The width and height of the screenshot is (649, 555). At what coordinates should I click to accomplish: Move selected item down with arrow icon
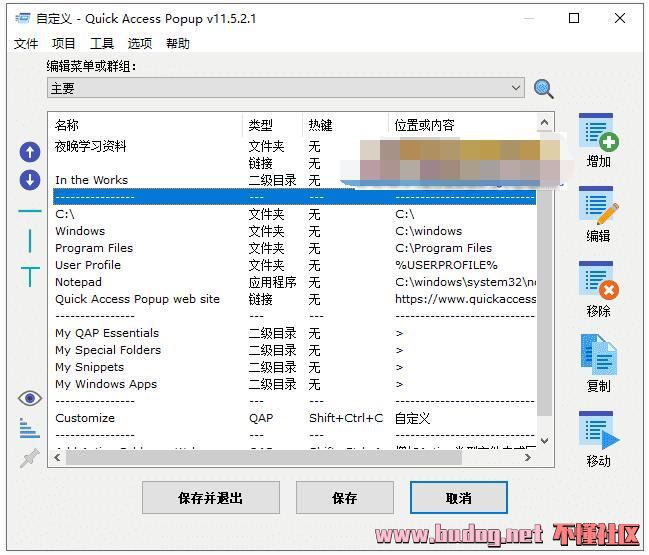[30, 180]
